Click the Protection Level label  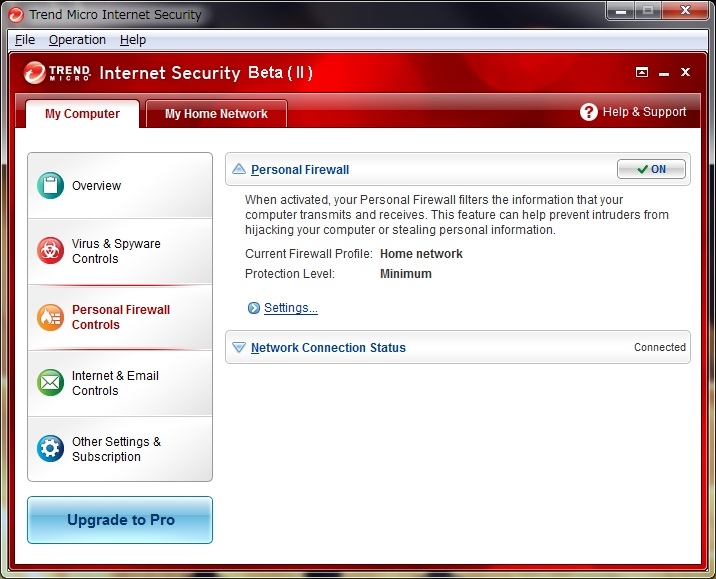290,274
